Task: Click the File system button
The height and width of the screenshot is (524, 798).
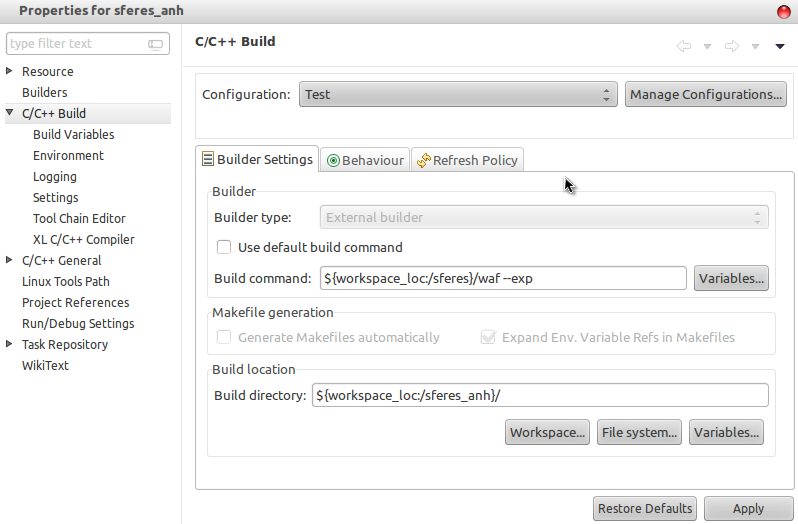Action: [640, 433]
